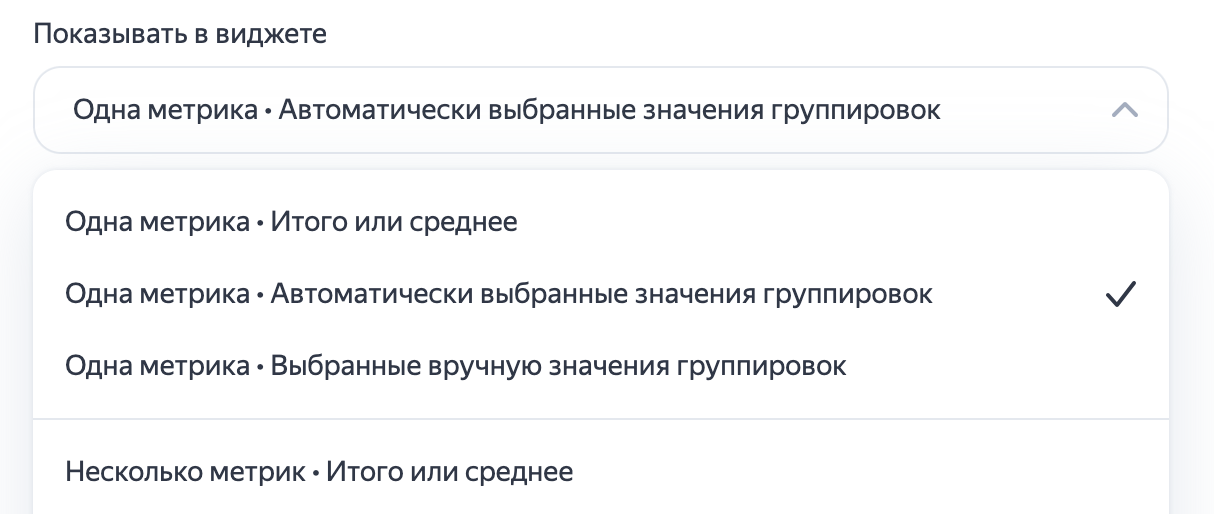Click the selected value text in the combo box
Screen dimensions: 1214x514
506,110
